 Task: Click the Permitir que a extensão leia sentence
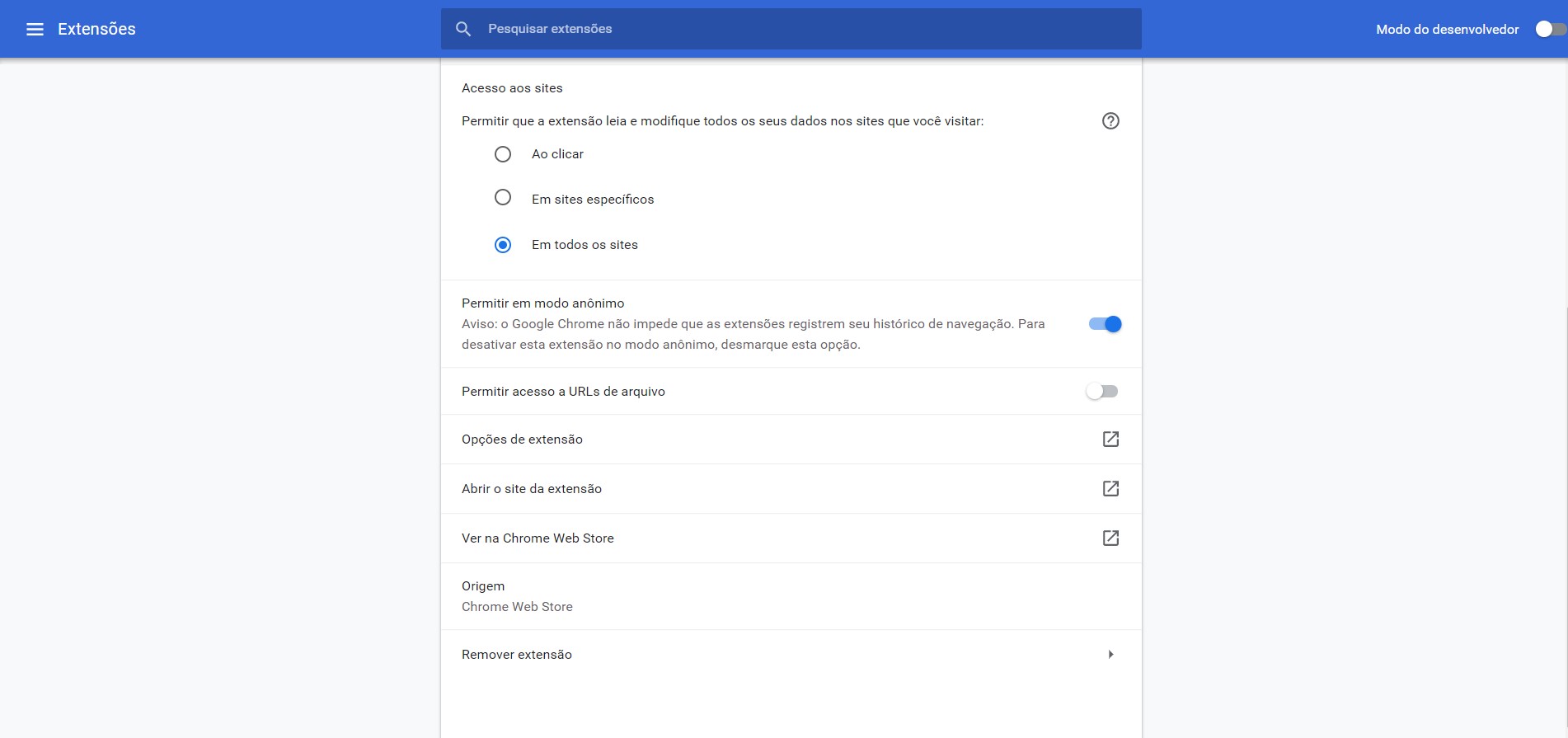722,121
